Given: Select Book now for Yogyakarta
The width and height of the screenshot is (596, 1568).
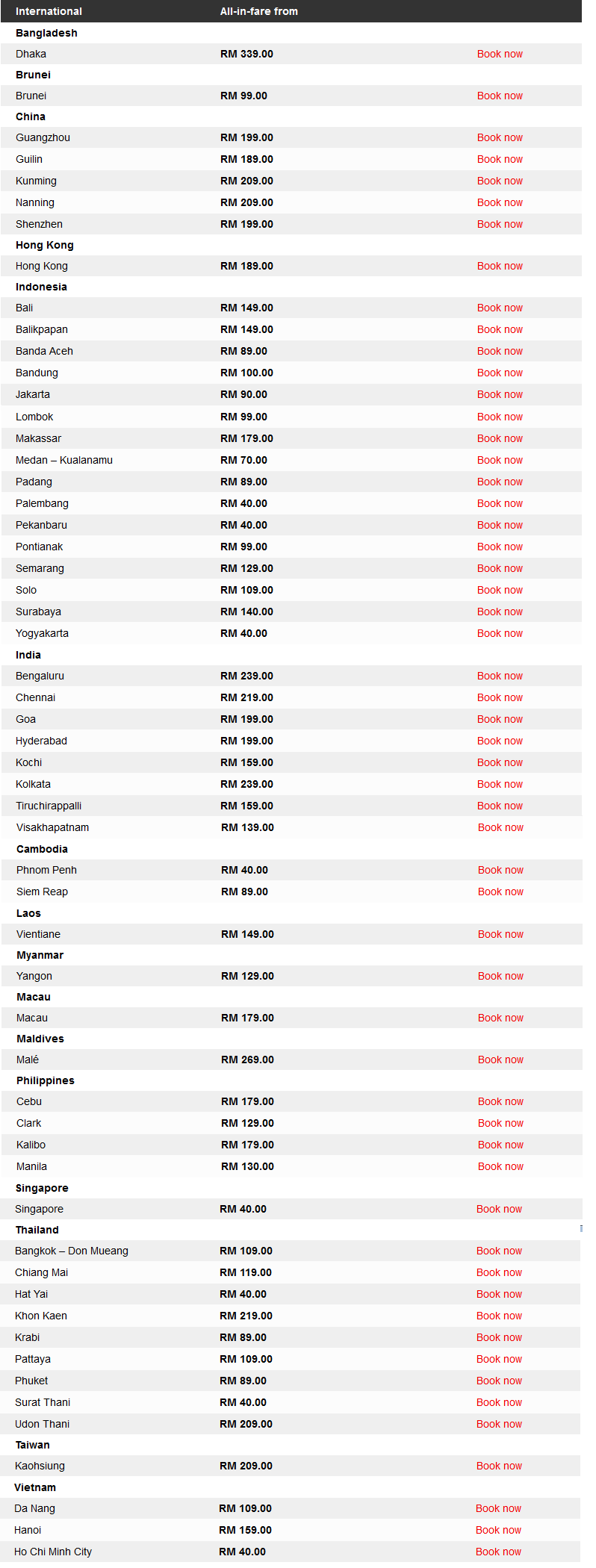Looking at the screenshot, I should coord(500,633).
